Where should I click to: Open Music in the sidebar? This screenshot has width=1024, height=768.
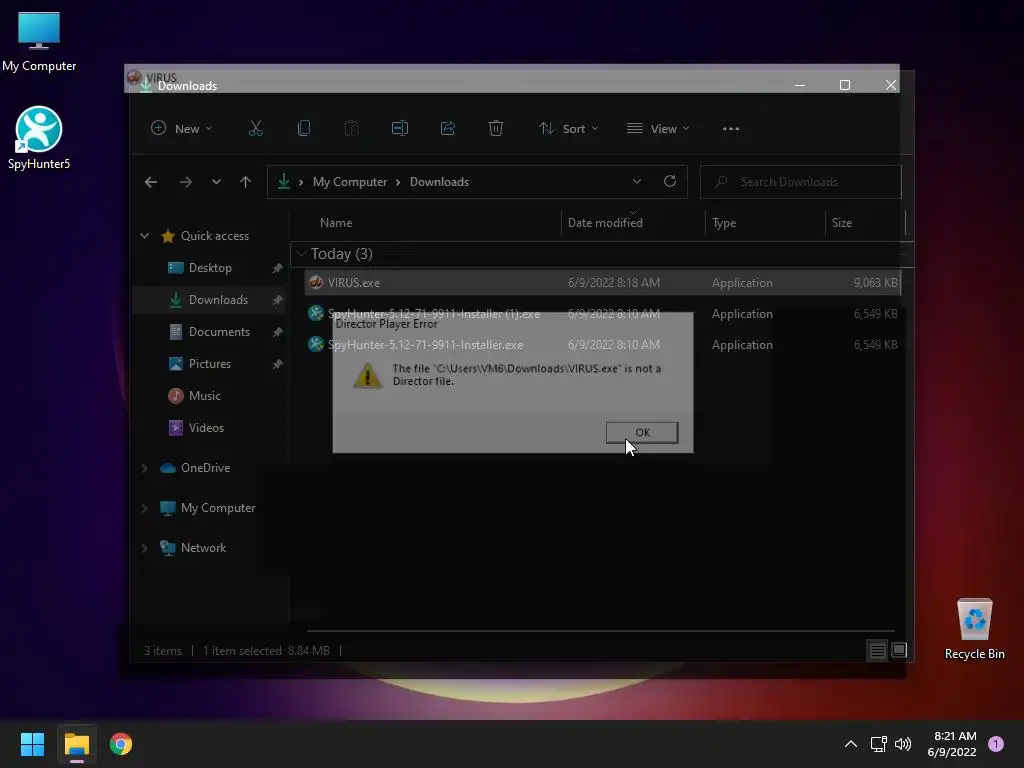(204, 396)
